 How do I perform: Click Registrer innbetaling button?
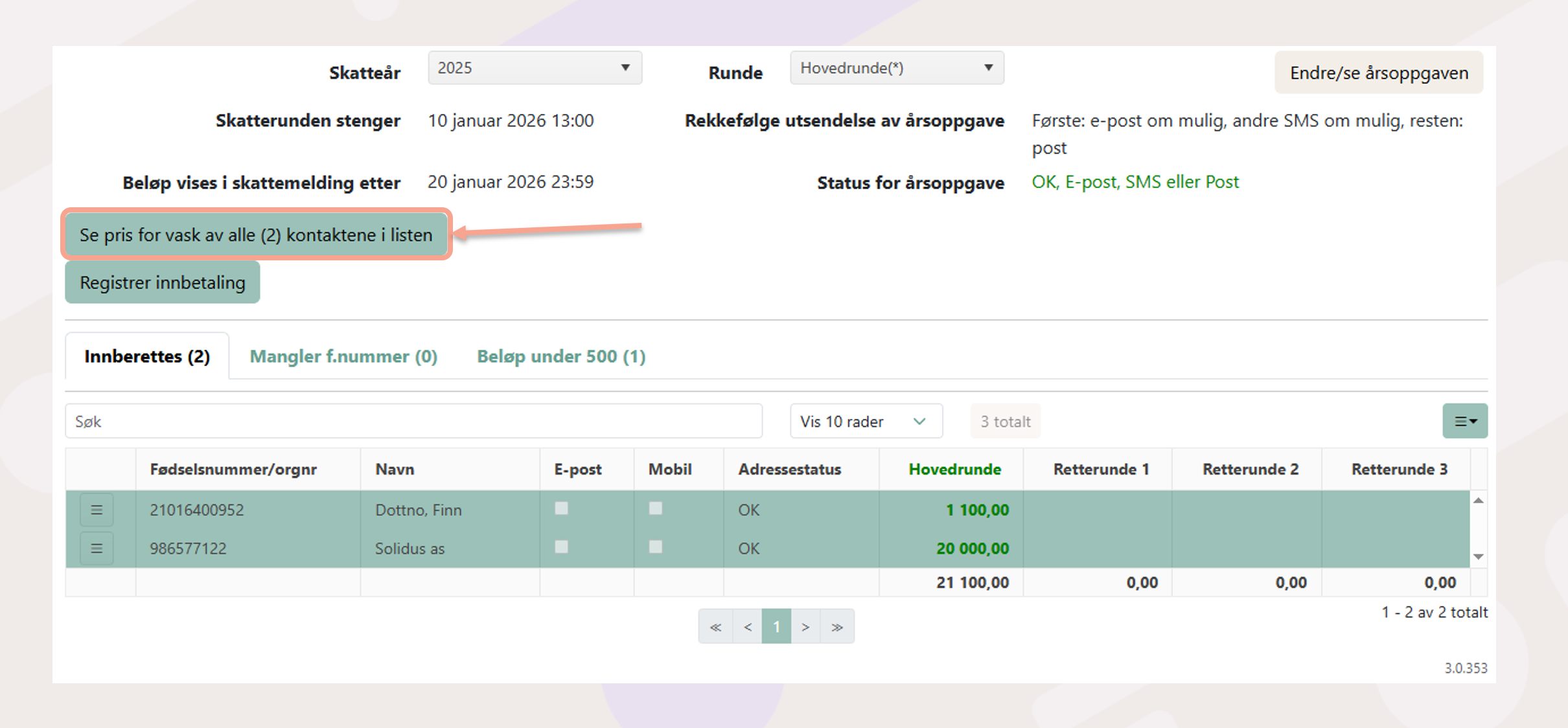tap(163, 282)
